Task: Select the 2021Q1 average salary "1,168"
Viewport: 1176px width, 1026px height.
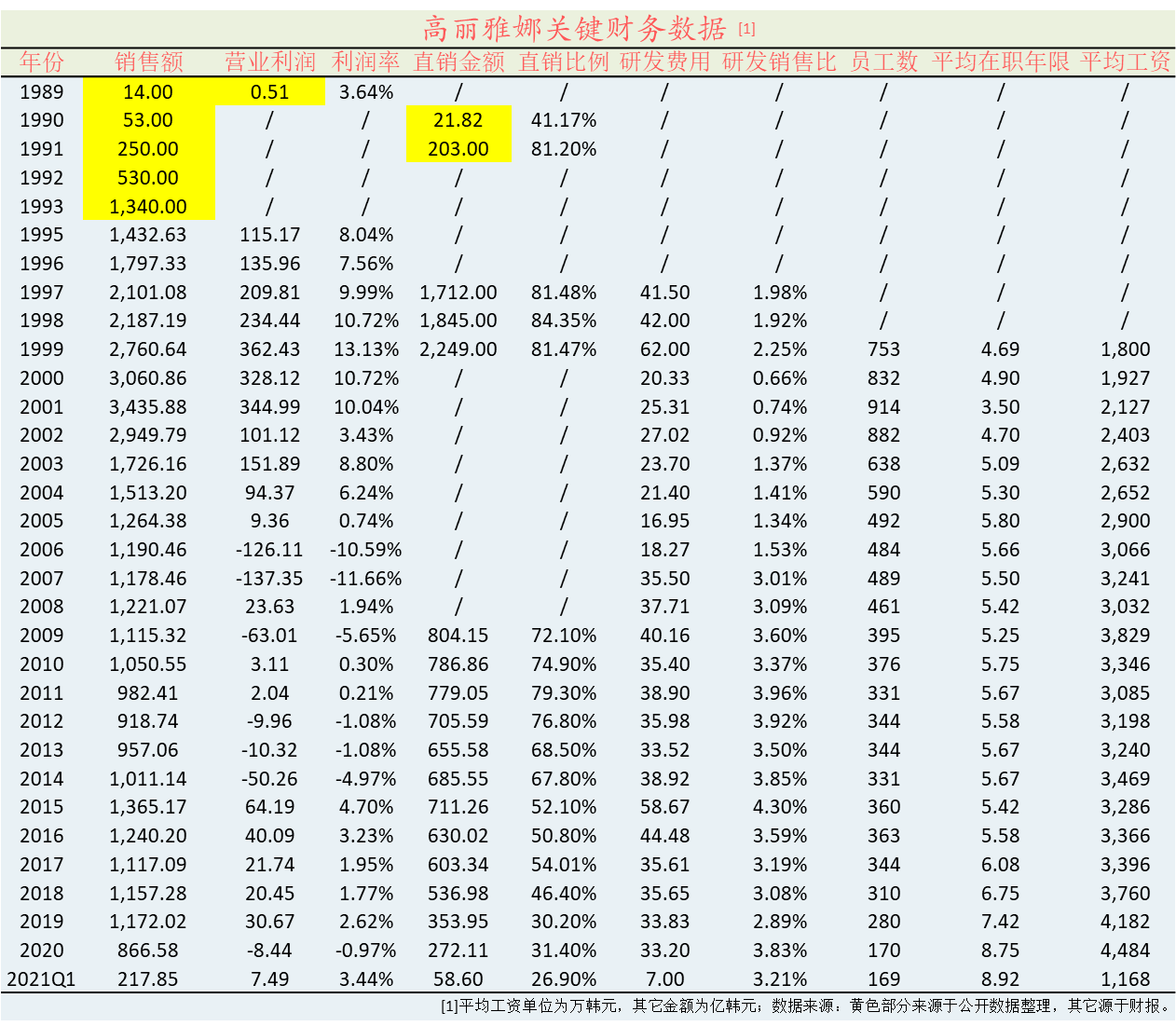Action: click(1126, 979)
